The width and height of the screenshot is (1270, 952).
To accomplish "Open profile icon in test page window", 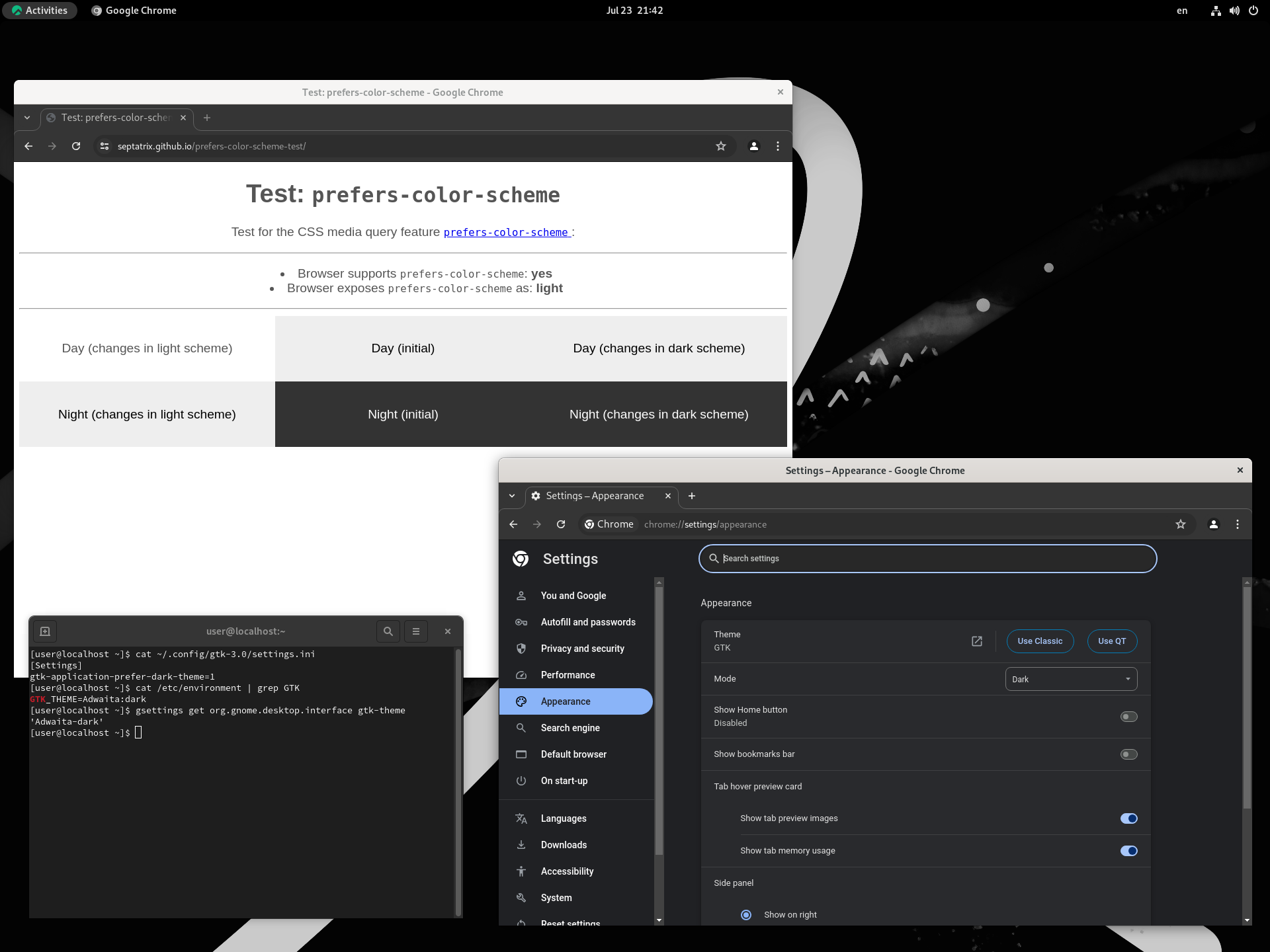I will pyautogui.click(x=753, y=146).
